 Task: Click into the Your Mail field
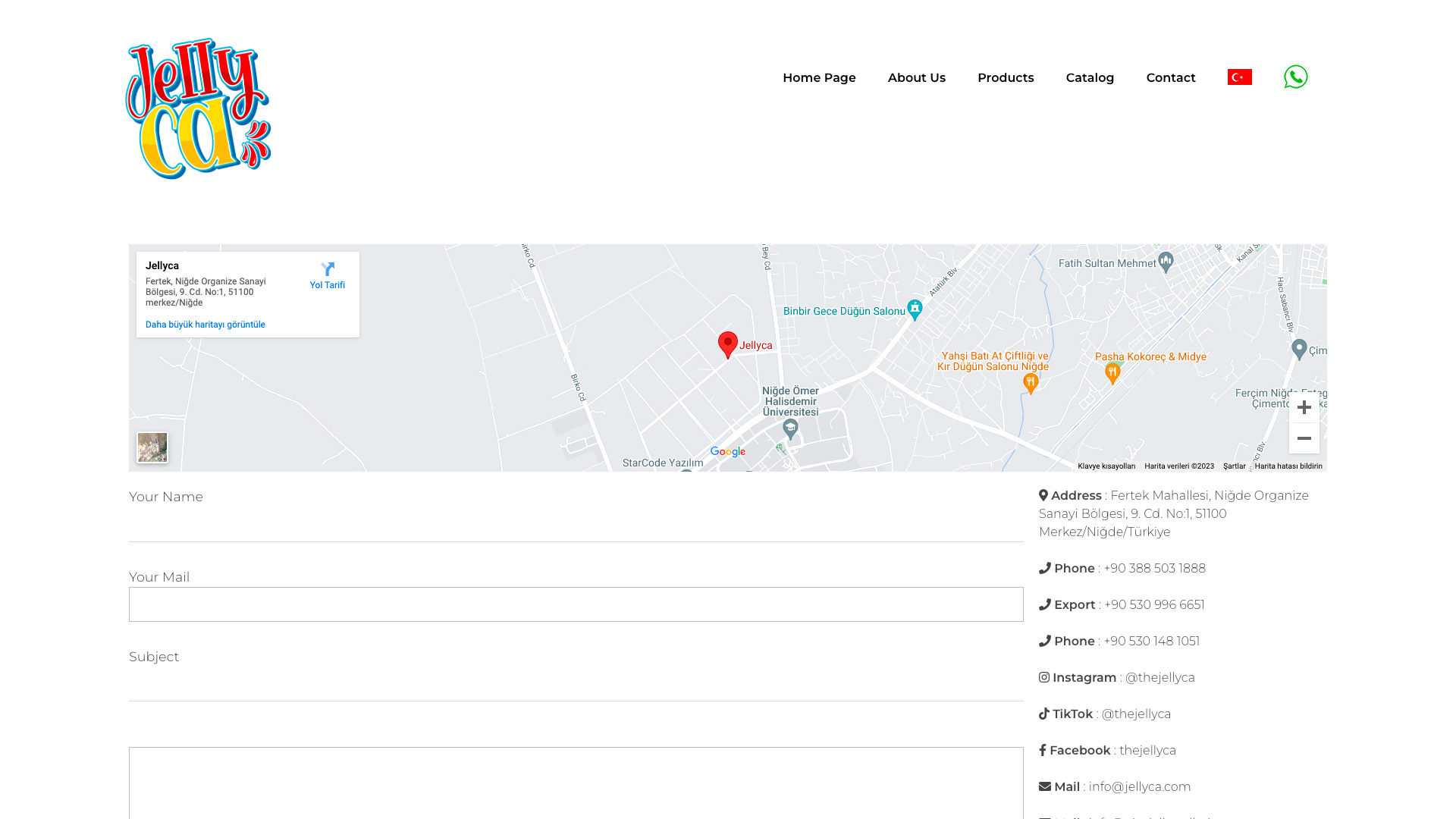click(x=576, y=604)
